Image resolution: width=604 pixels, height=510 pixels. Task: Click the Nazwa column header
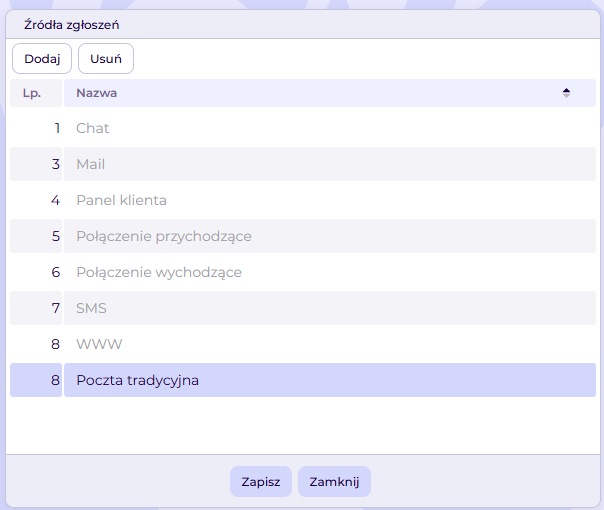click(x=330, y=93)
